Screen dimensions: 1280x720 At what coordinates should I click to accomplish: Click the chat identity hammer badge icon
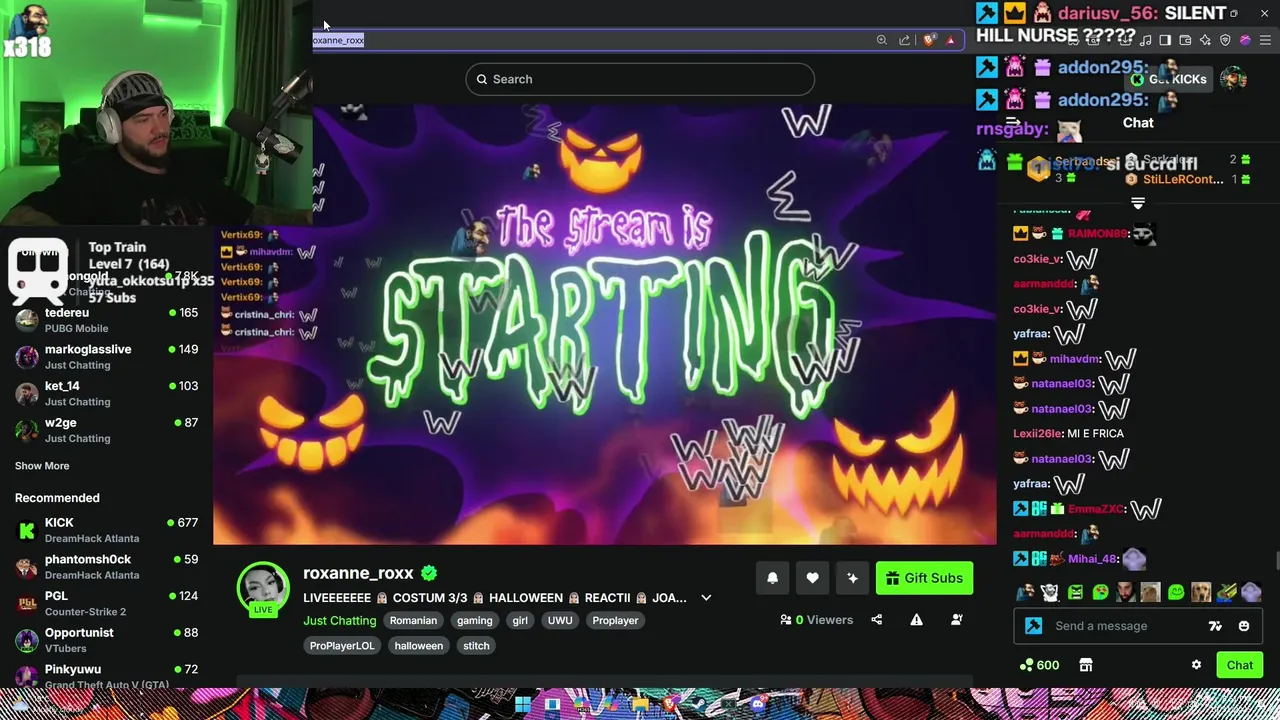click(x=1034, y=626)
